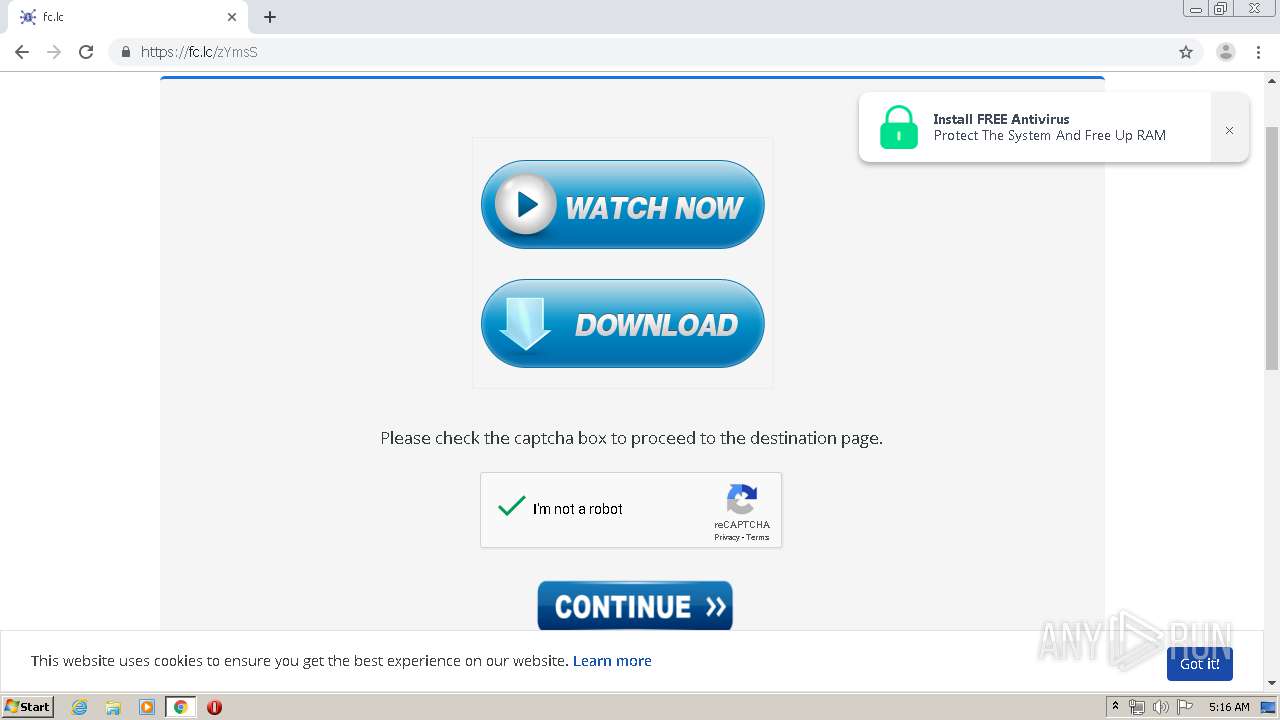Click the 5:16 AM clock
The height and width of the screenshot is (720, 1280).
pyautogui.click(x=1229, y=707)
